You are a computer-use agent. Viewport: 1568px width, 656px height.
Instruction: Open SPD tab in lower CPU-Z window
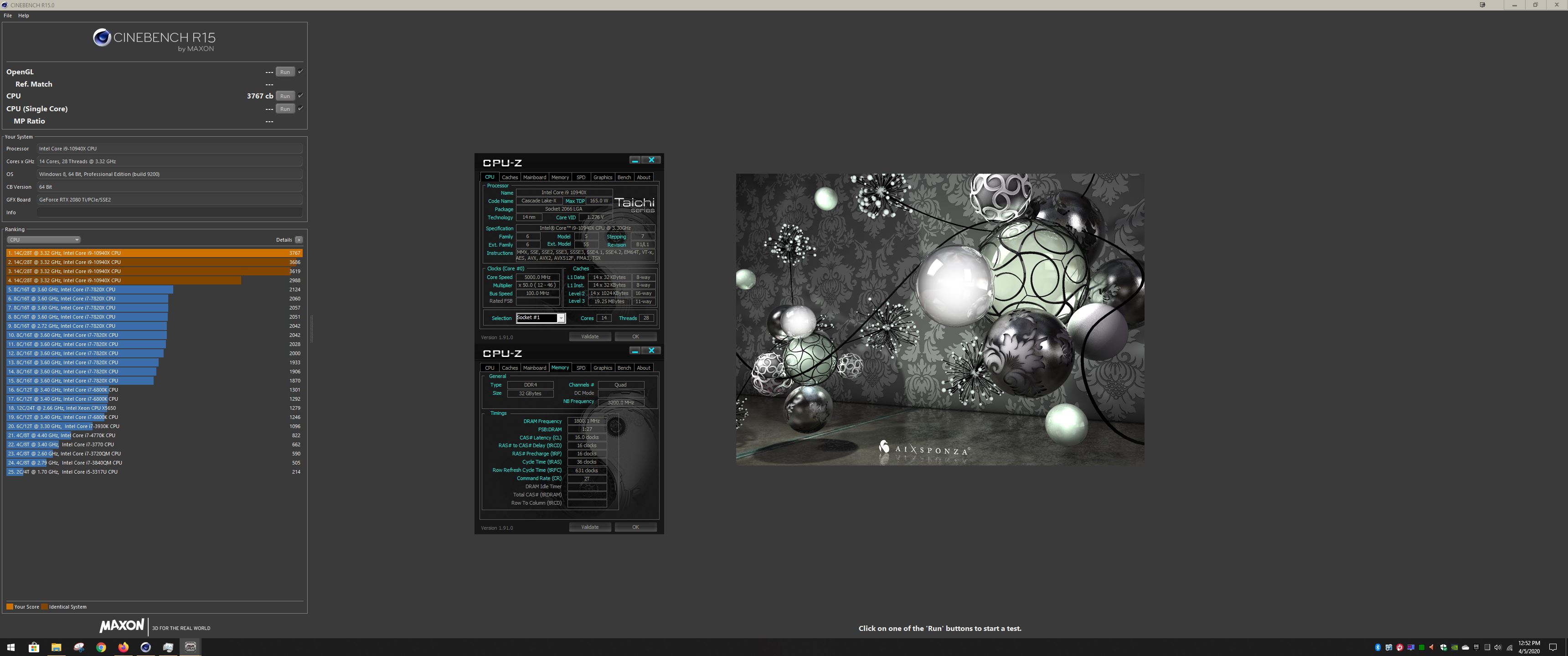[x=581, y=367]
